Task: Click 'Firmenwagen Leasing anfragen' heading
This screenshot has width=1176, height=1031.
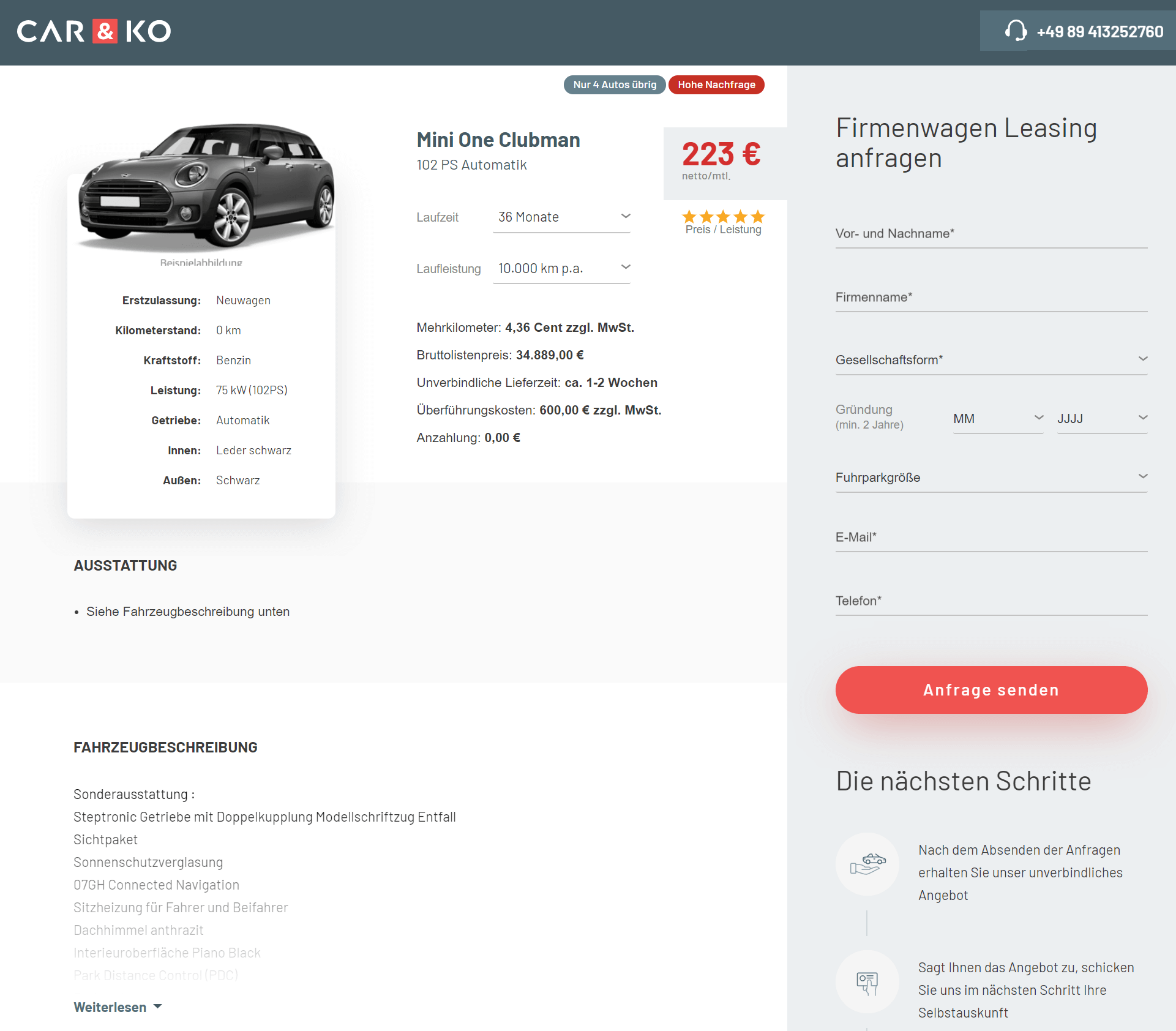Action: pyautogui.click(x=966, y=143)
